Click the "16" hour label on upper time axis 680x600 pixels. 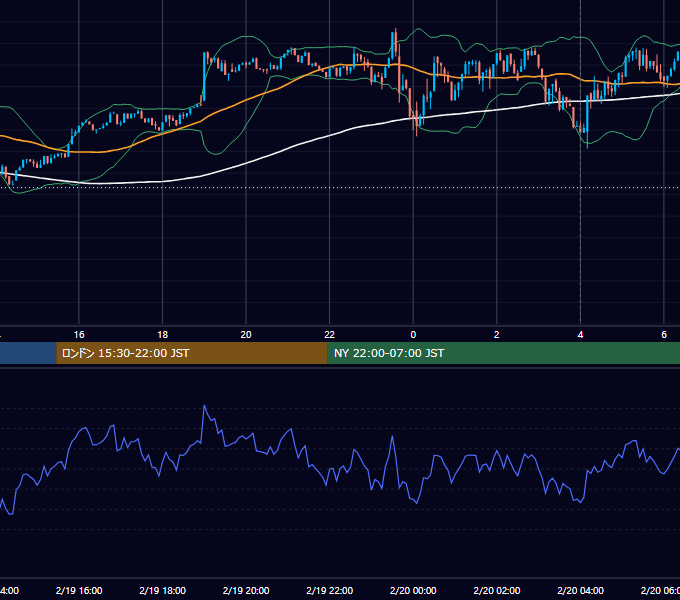pos(79,335)
